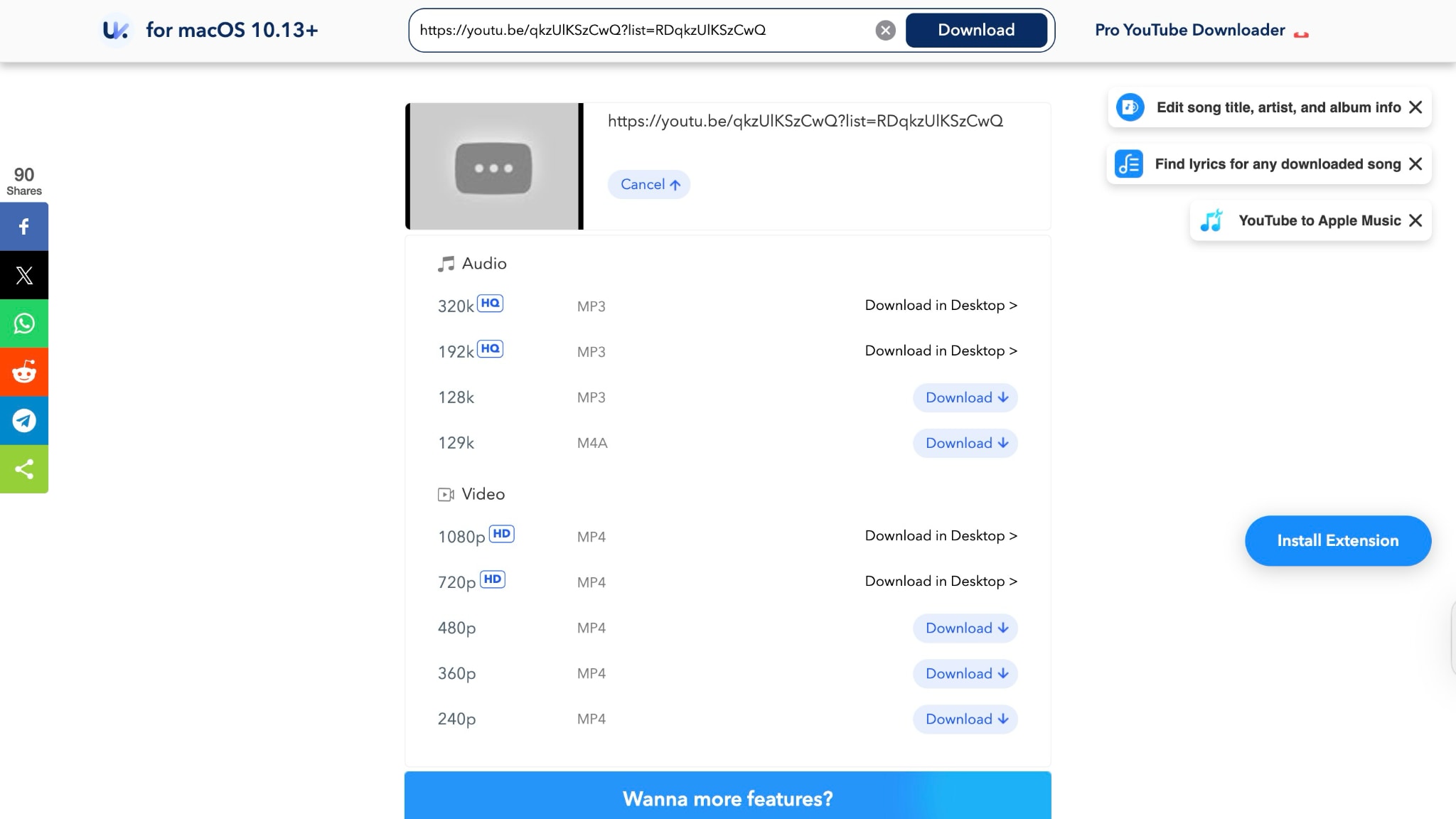Close the Find lyrics banner
This screenshot has width=1456, height=819.
(x=1415, y=164)
